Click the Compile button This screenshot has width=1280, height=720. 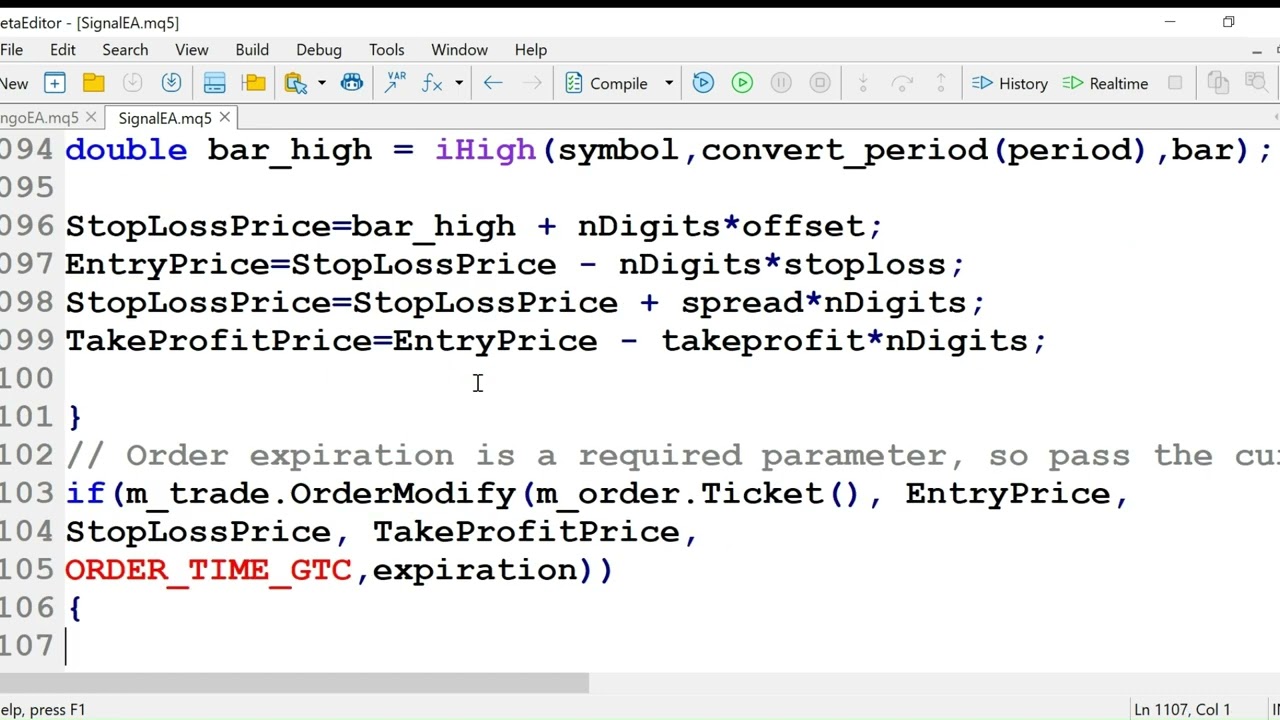607,83
